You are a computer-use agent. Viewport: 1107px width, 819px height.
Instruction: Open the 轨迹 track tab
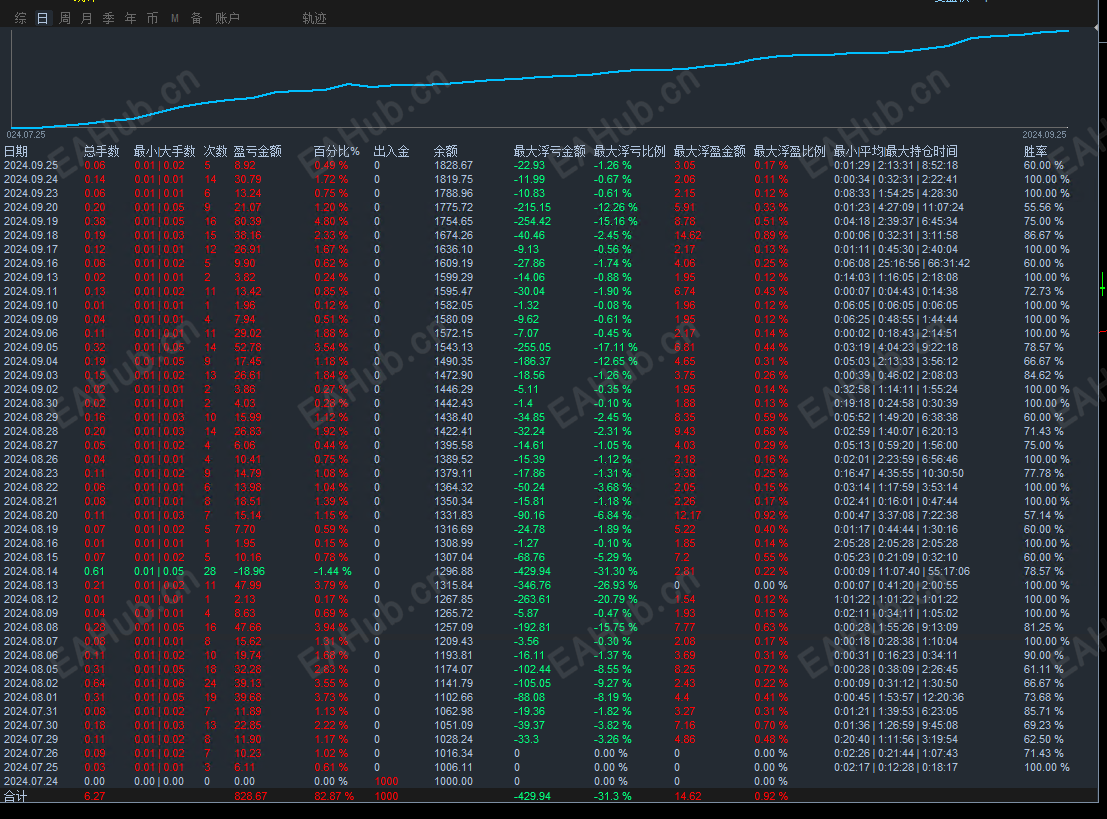coord(314,18)
